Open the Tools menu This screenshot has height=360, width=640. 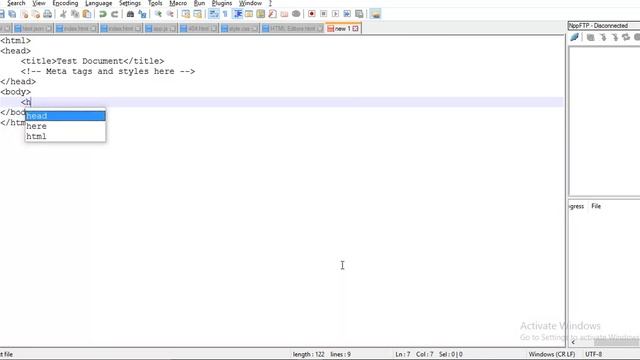coord(155,3)
